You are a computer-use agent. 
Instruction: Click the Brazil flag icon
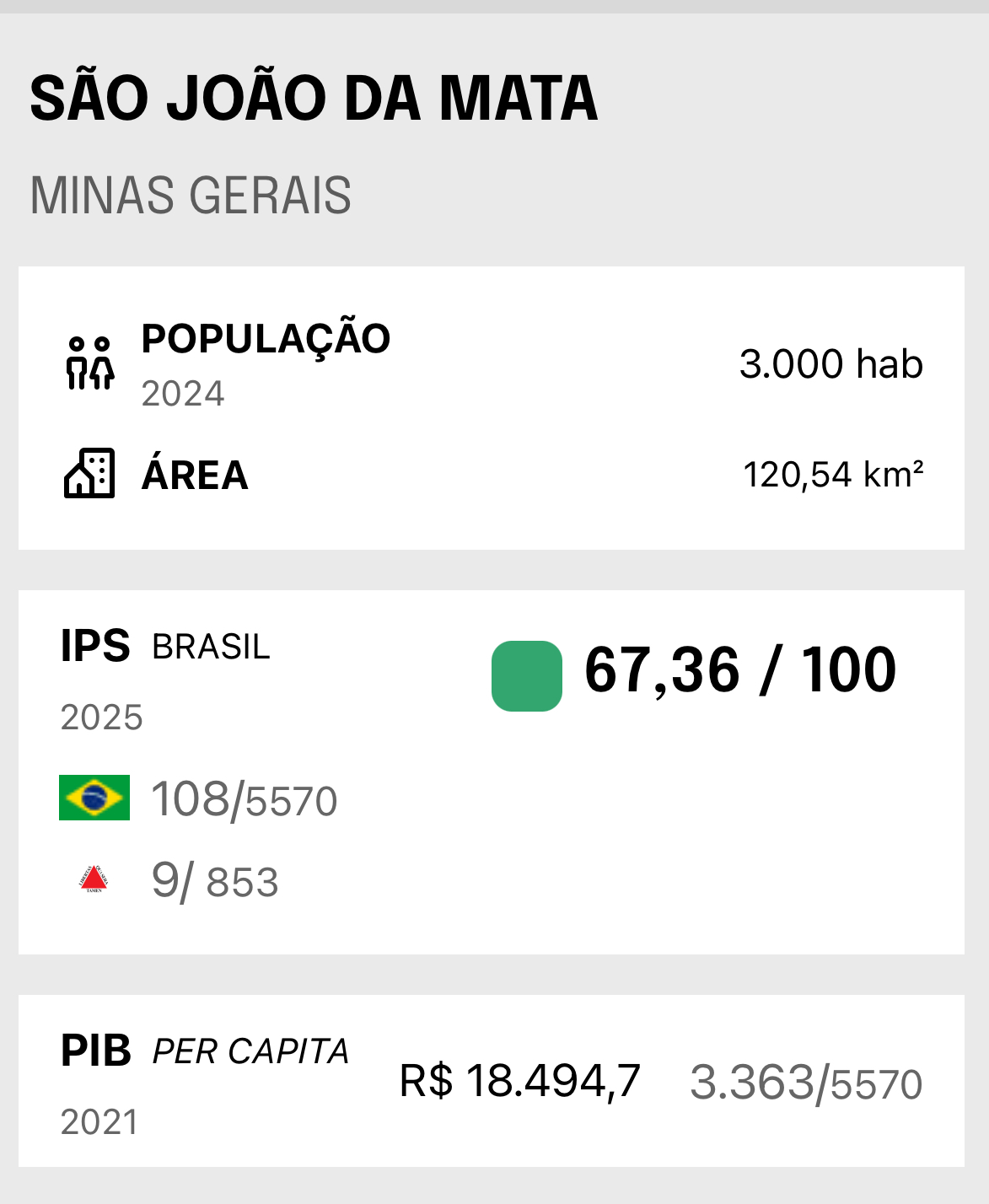click(x=94, y=798)
